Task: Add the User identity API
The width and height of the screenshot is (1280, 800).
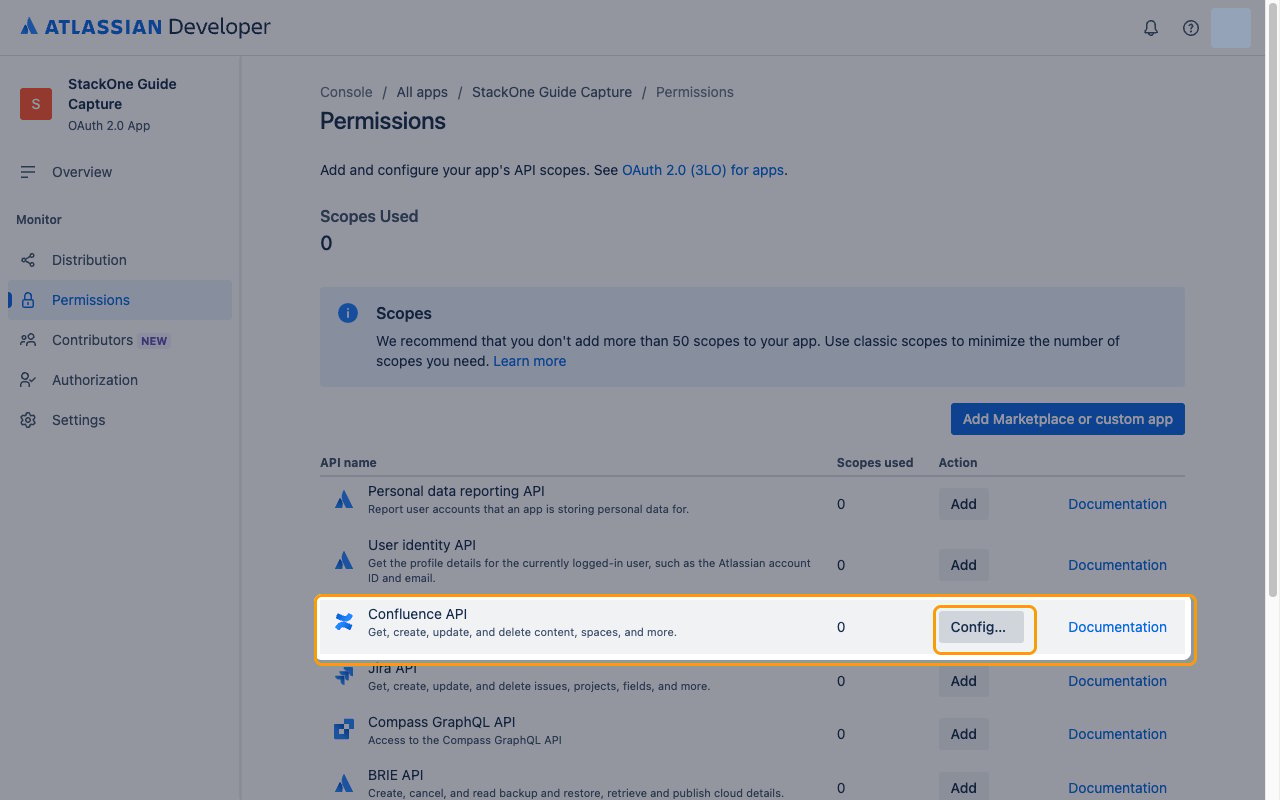Action: pos(963,565)
